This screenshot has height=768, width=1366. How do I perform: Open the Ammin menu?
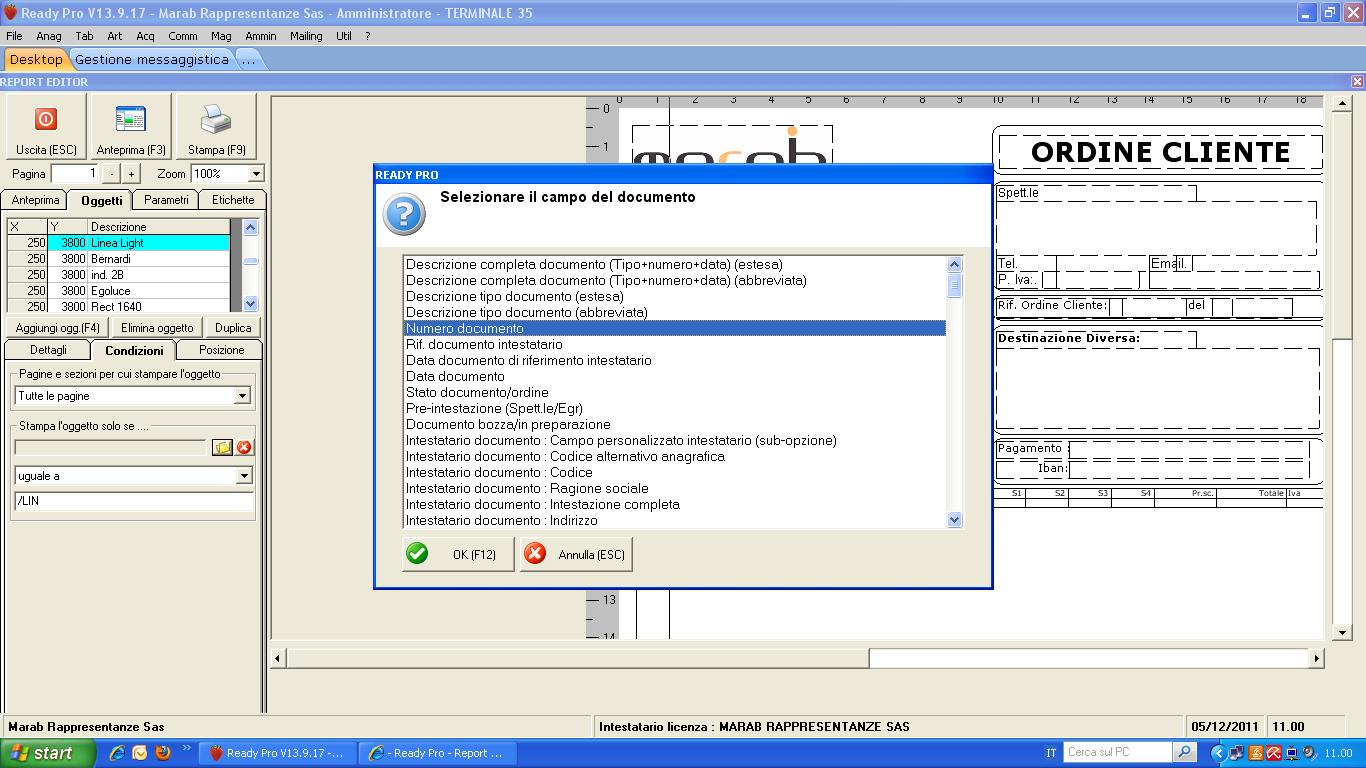pyautogui.click(x=260, y=36)
